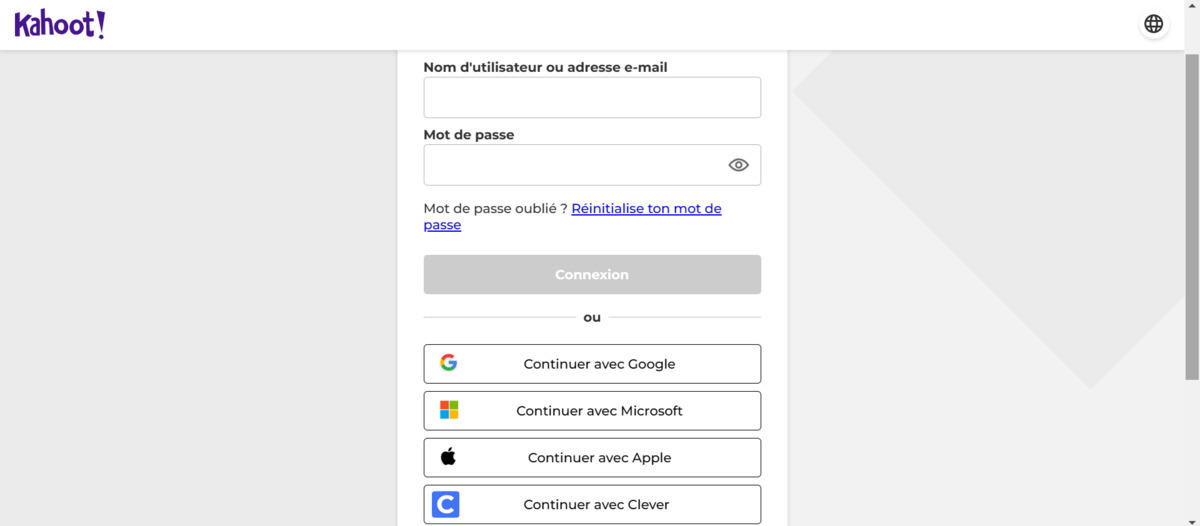Click the Mot de passe oublié ? text
The height and width of the screenshot is (526, 1200).
[x=495, y=208]
